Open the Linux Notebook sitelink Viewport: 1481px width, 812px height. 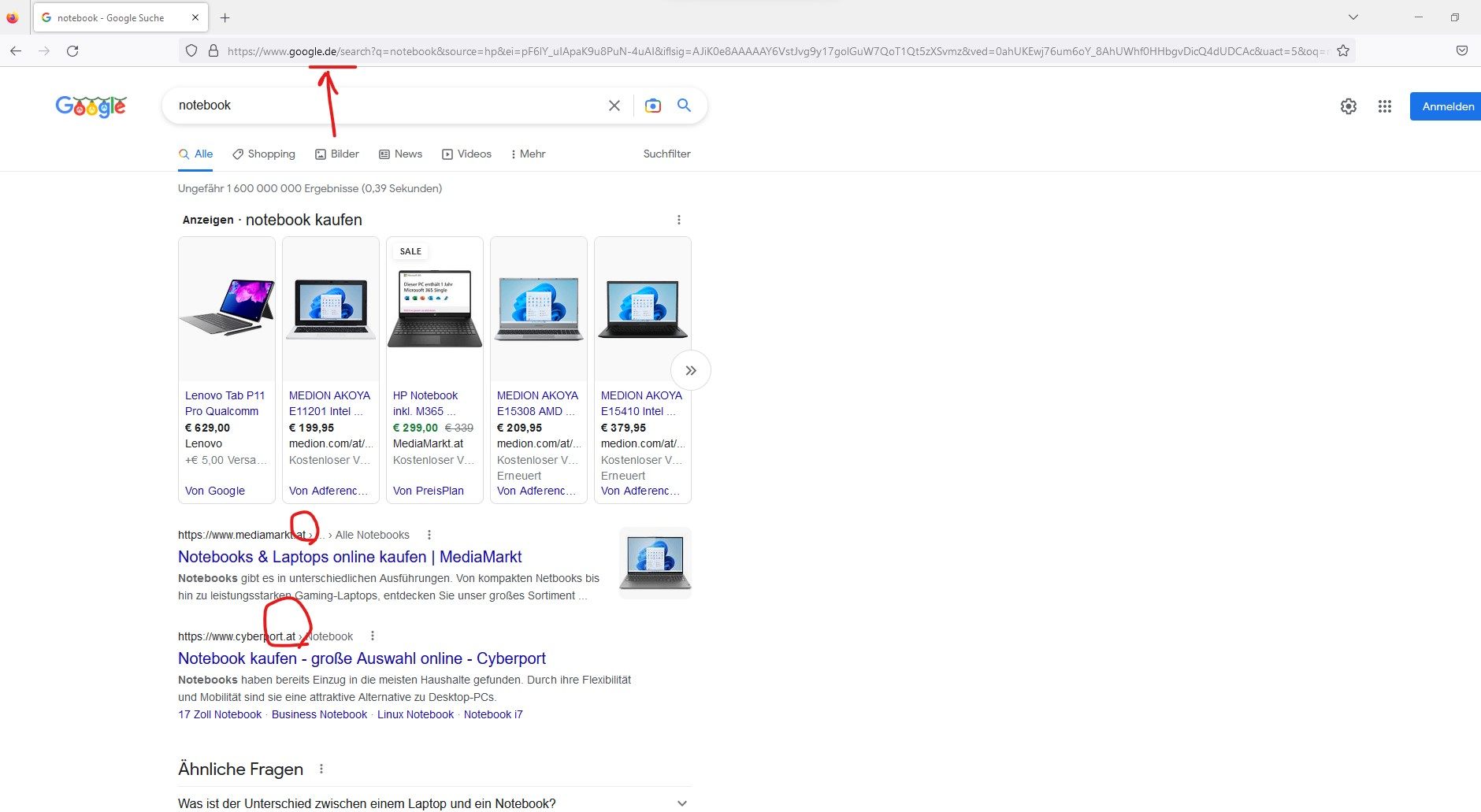click(415, 714)
